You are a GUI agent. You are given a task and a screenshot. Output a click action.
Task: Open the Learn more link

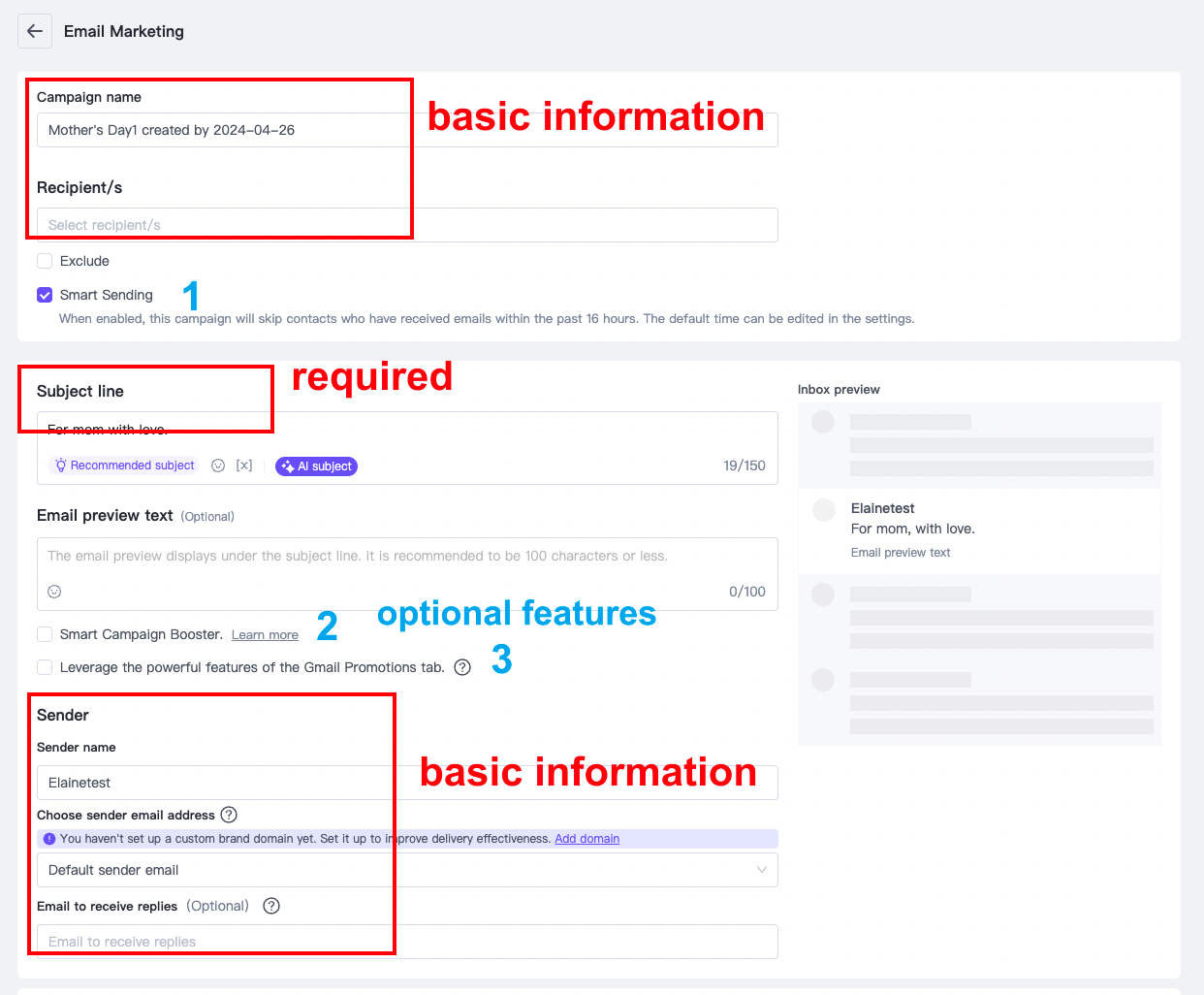[265, 635]
